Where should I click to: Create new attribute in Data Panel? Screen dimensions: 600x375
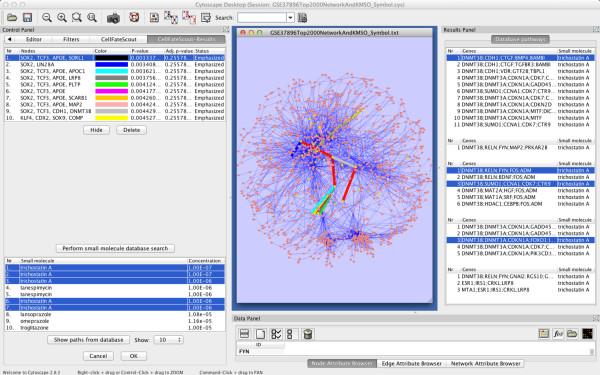click(x=260, y=334)
